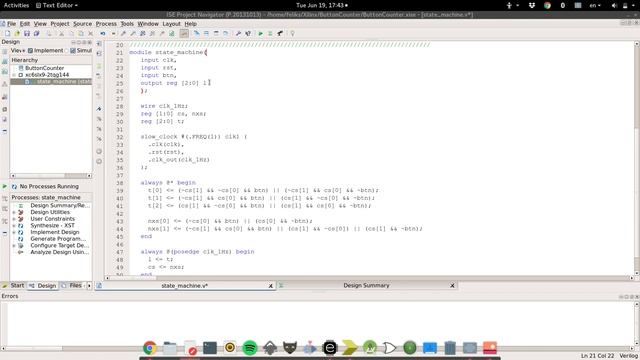Open the logic gate icon in dock

tap(390, 348)
